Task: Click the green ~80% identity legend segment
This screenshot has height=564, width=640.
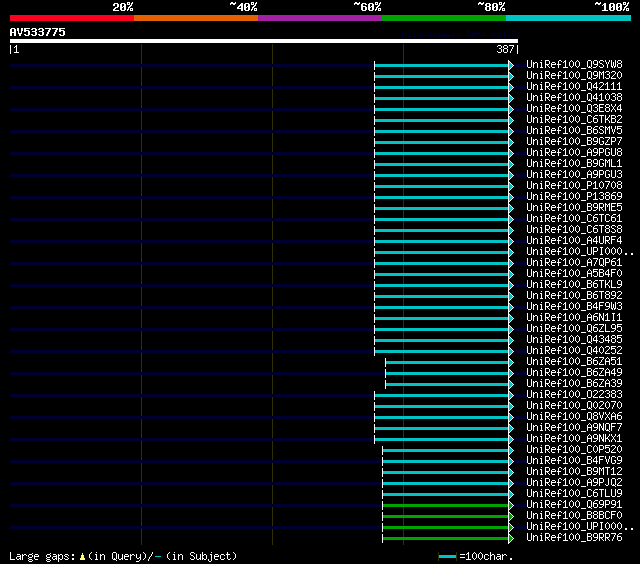Action: click(444, 18)
